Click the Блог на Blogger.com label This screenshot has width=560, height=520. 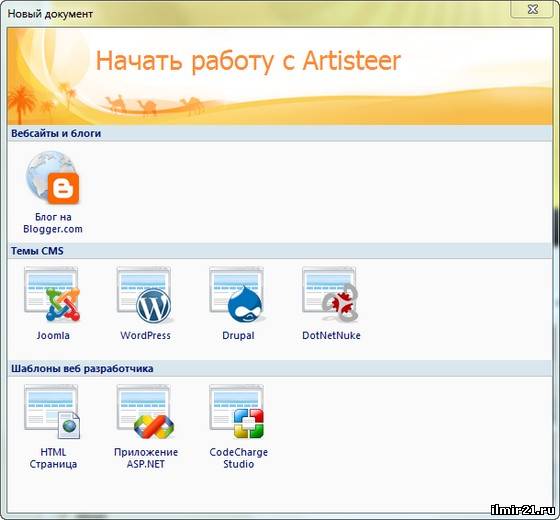coord(53,223)
